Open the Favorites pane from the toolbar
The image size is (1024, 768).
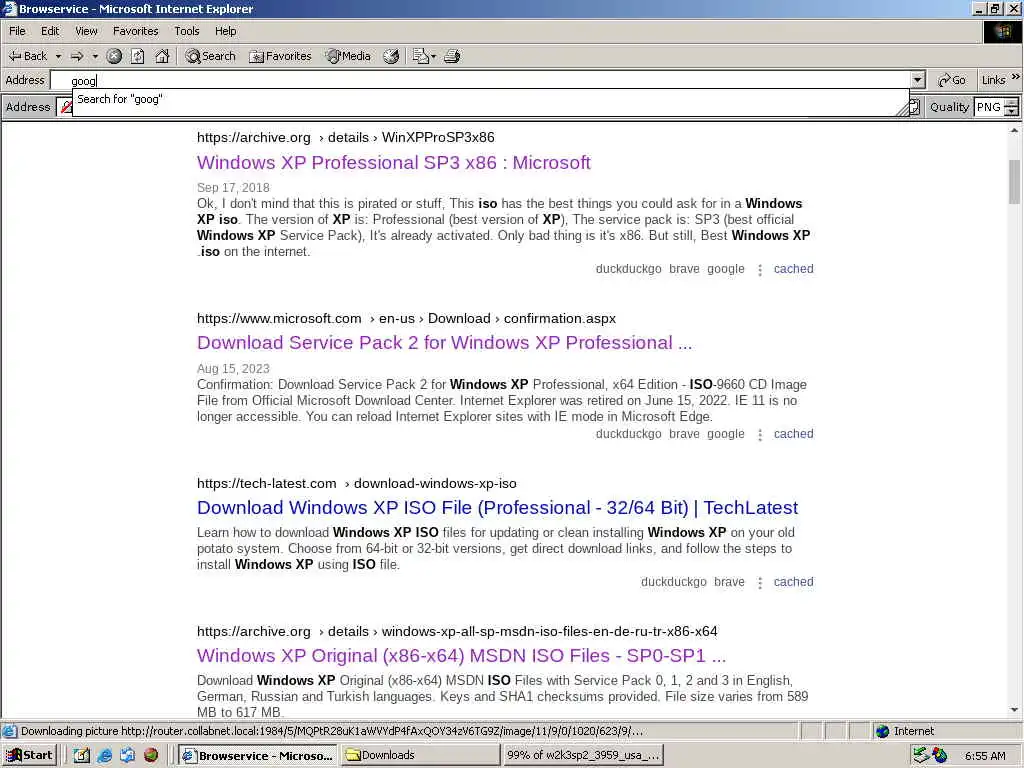[280, 56]
